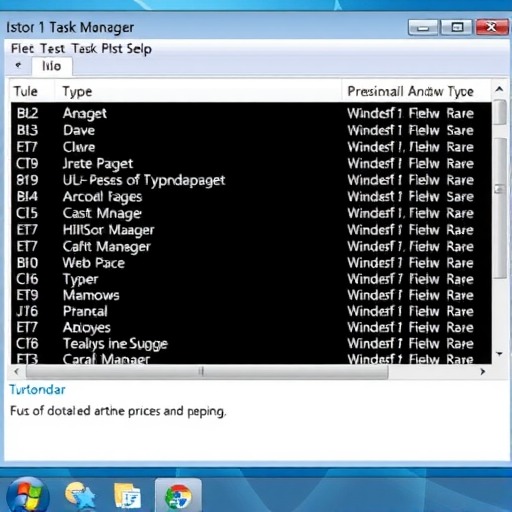
Task: Click the CT9 cell
Action: [x=27, y=163]
